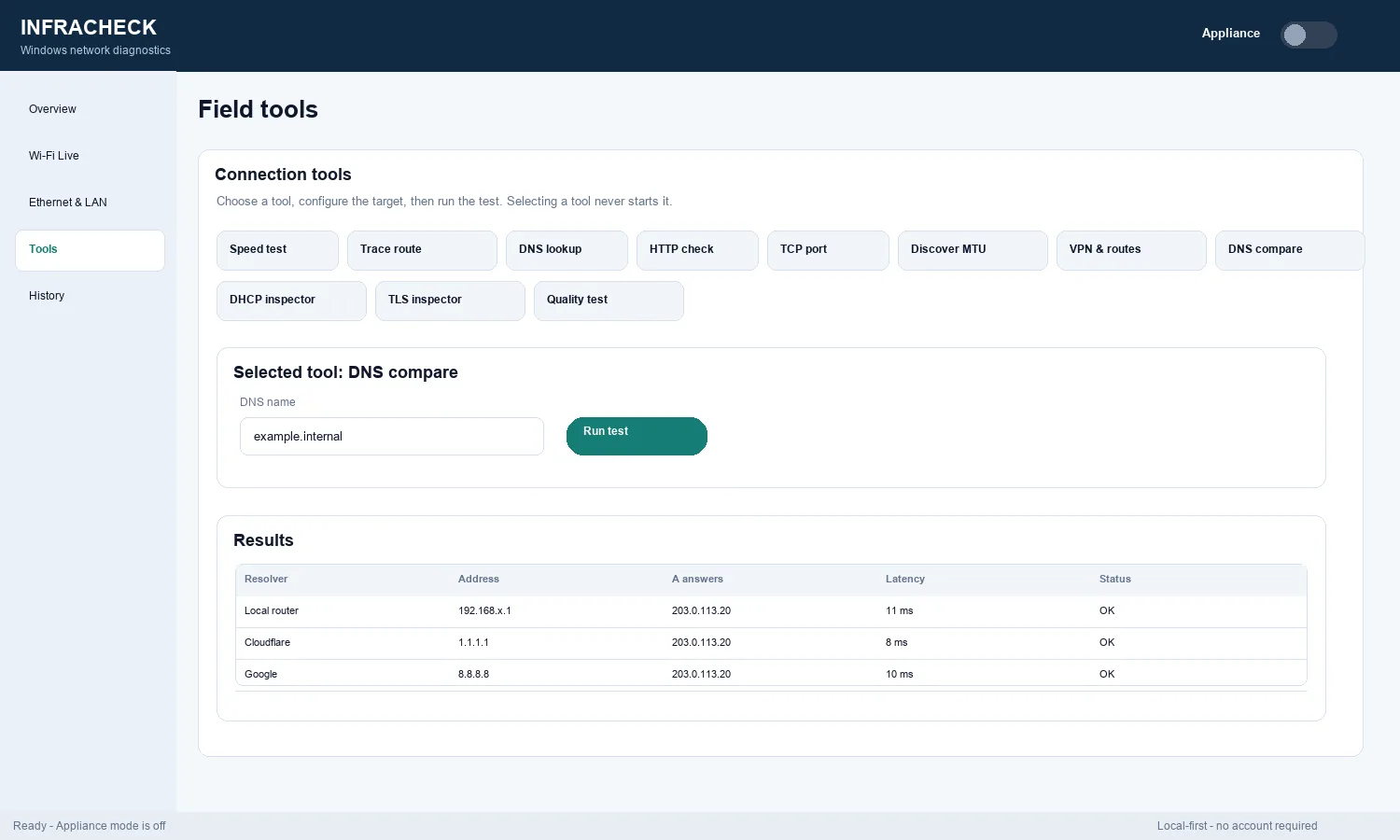Run the DNS compare test

click(637, 436)
